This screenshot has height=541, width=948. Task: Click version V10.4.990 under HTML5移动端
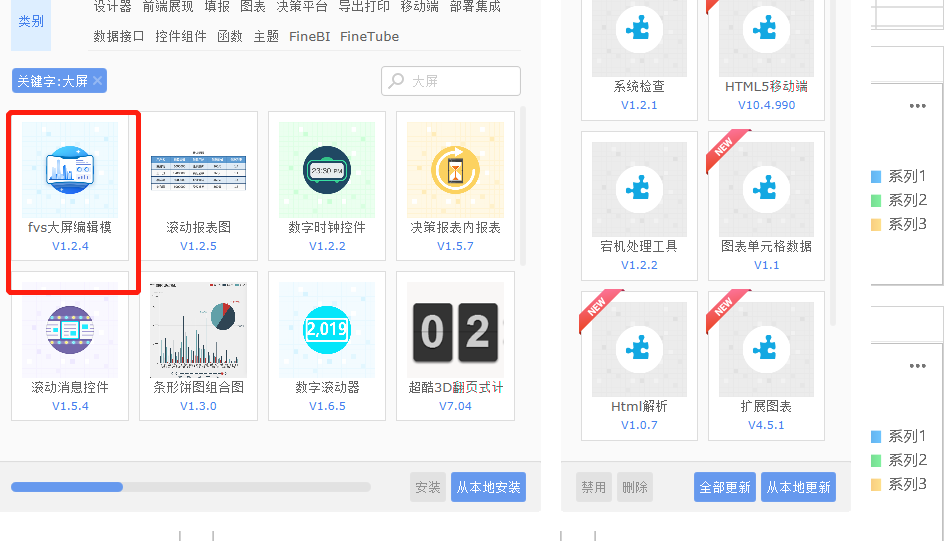coord(767,105)
